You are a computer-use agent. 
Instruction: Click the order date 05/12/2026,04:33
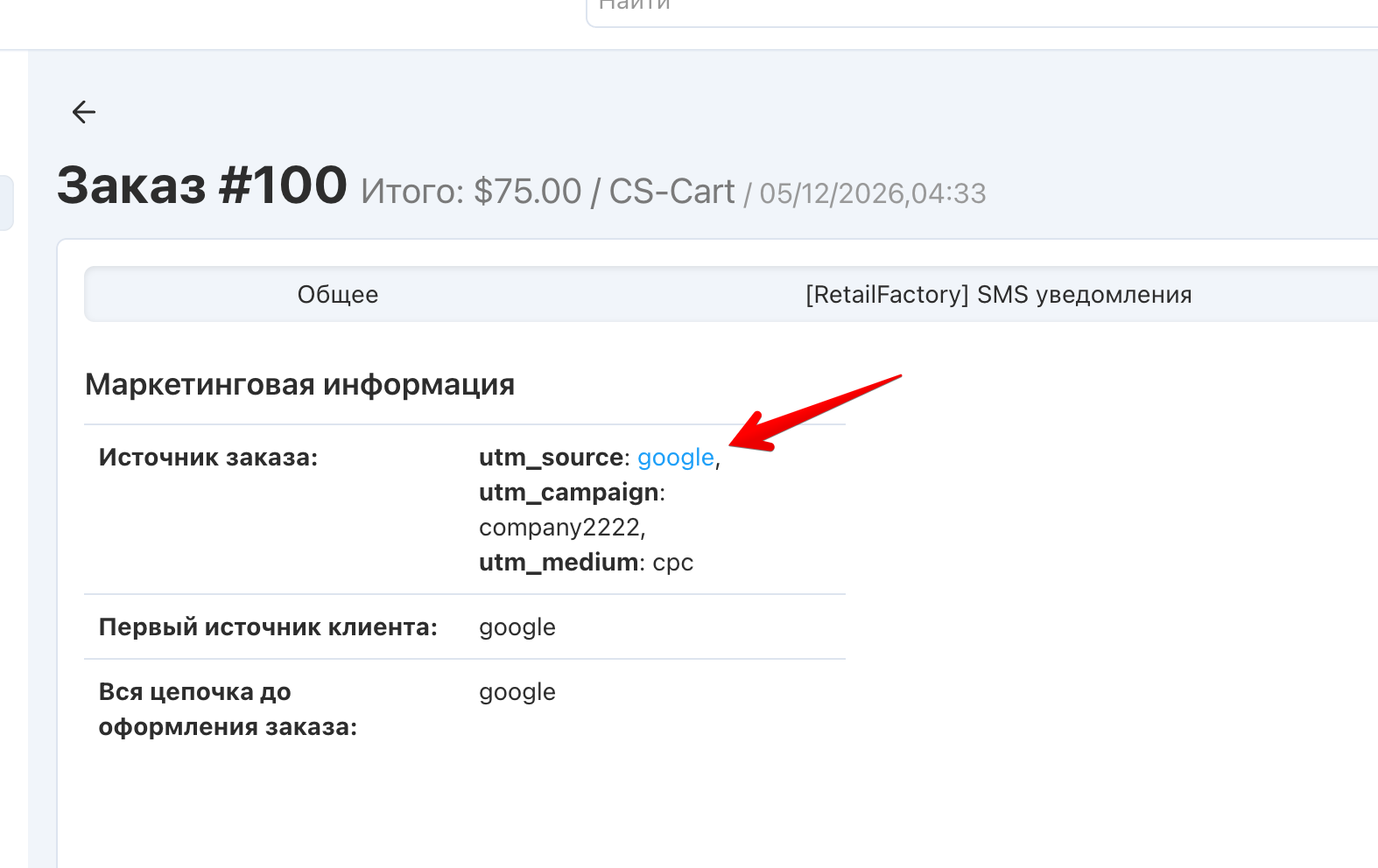pos(873,193)
